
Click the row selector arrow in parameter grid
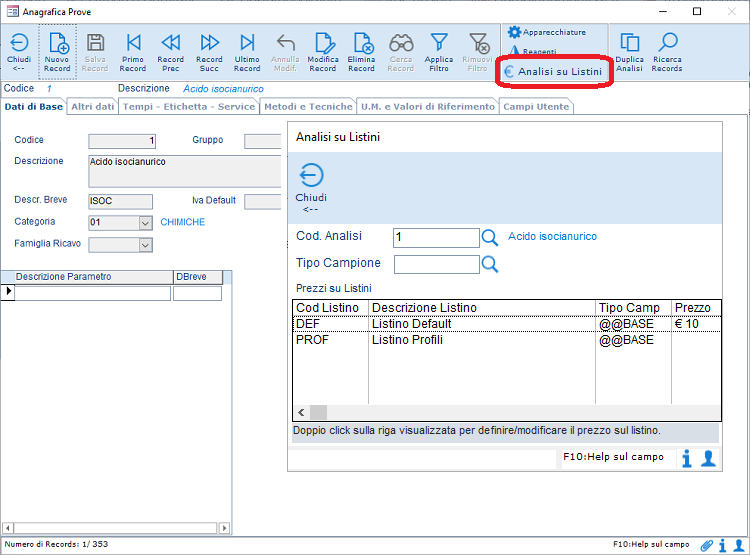8,291
